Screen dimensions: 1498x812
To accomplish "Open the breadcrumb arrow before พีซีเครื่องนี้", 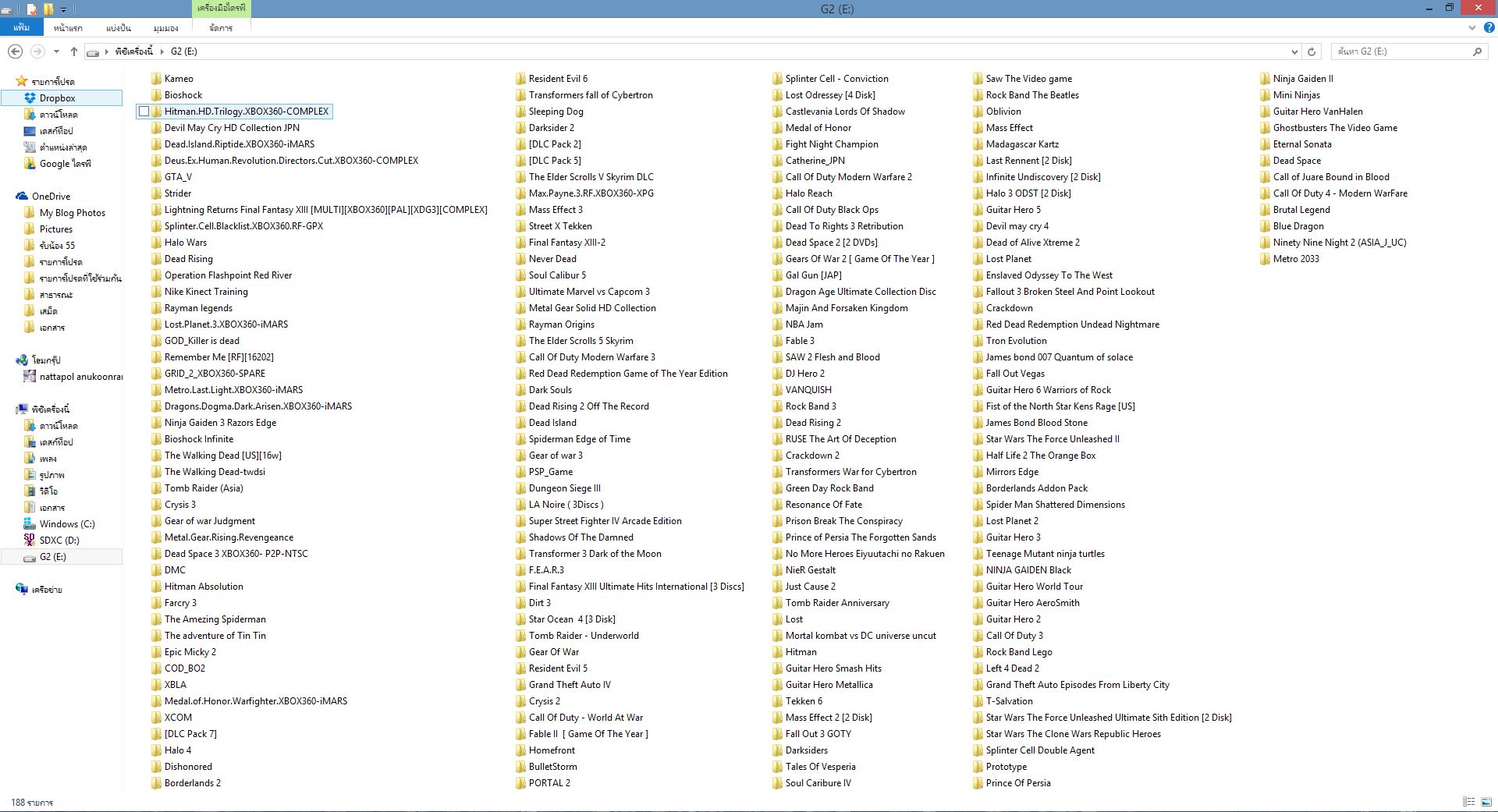I will (x=108, y=51).
